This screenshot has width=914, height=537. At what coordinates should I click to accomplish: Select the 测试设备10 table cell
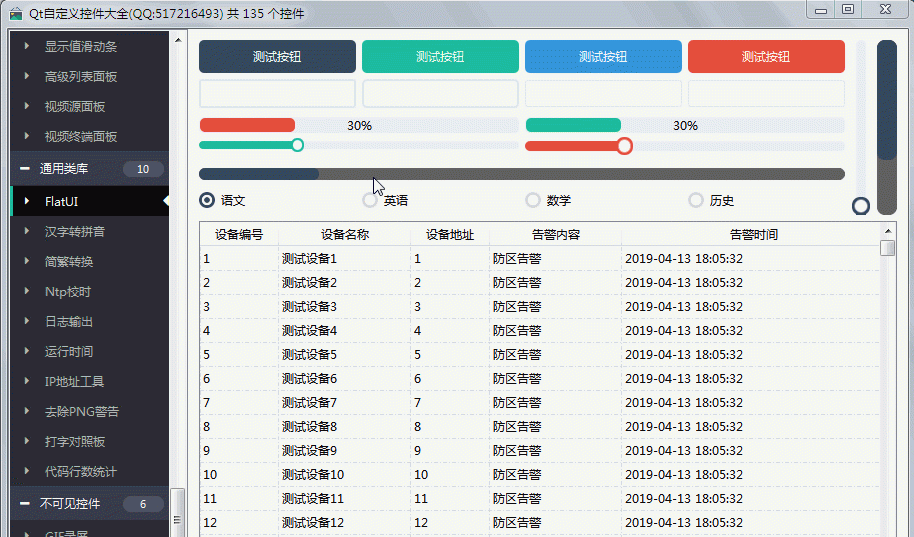[344, 475]
